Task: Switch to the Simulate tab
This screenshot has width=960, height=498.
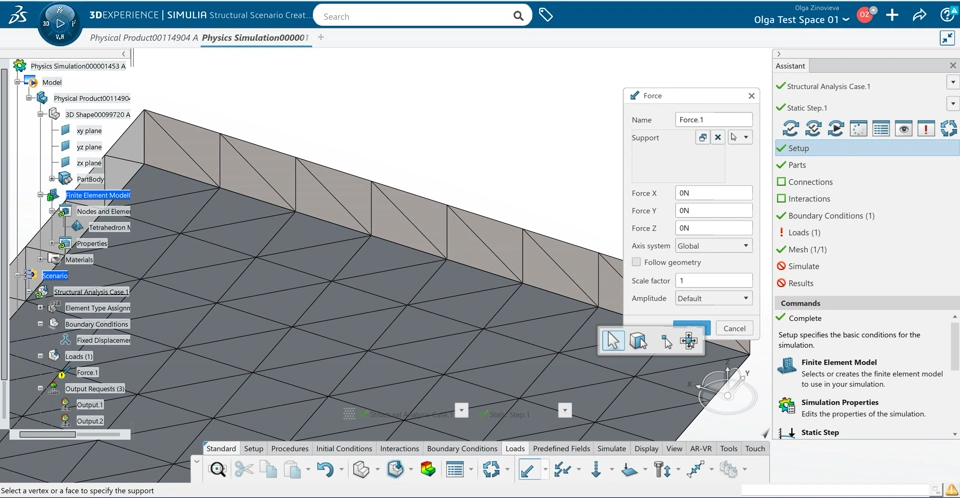Action: tap(612, 448)
